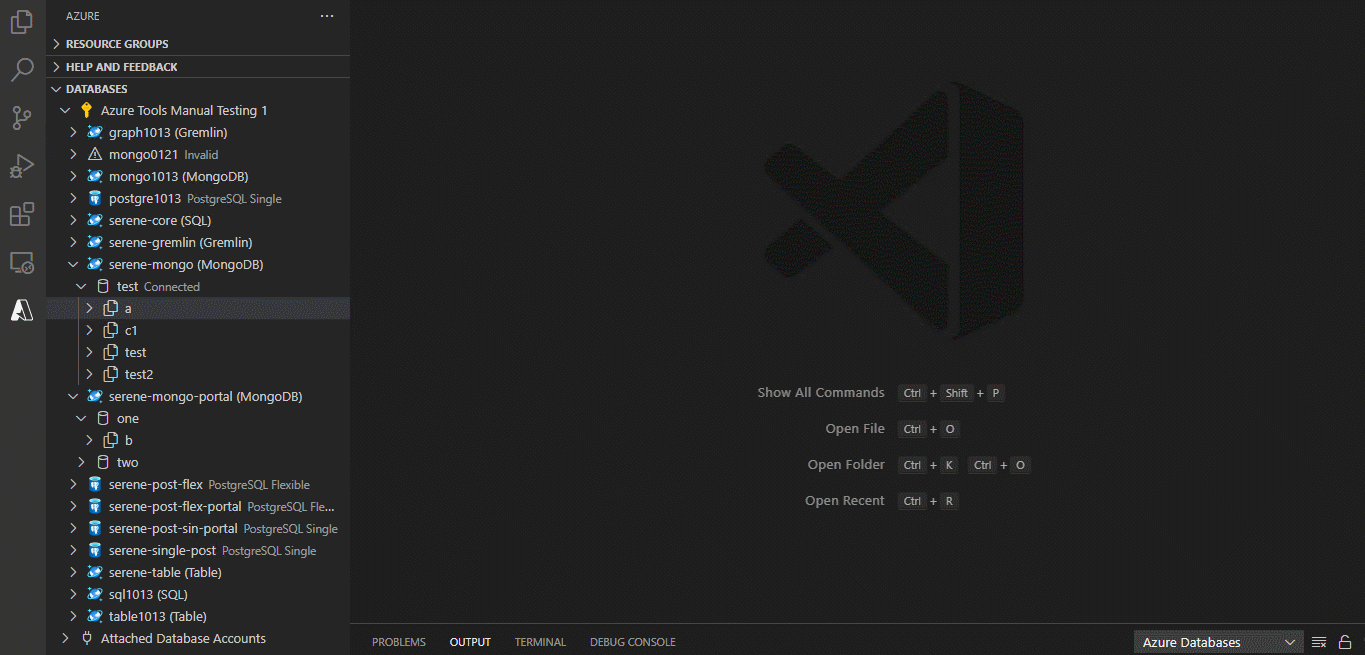The width and height of the screenshot is (1365, 655).
Task: Click serene-table Cosmos DB icon
Action: [x=95, y=572]
